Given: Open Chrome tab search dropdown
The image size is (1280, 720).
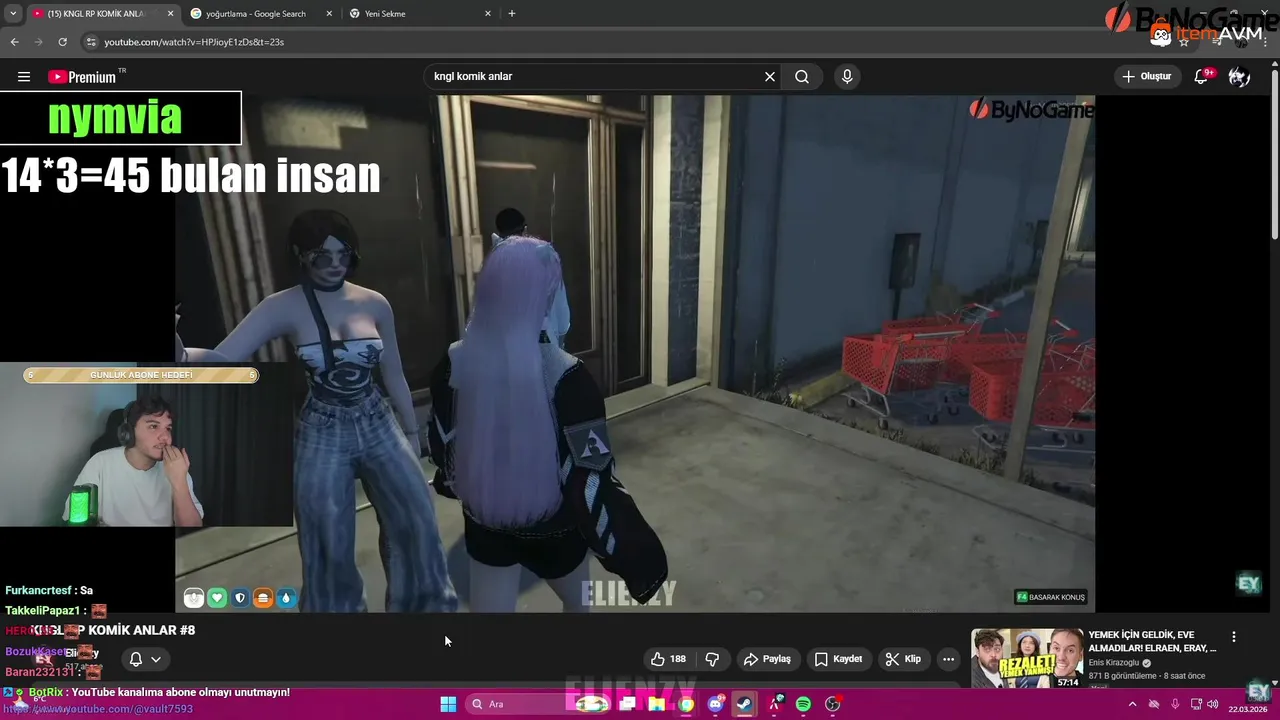Looking at the screenshot, I should 13,14.
